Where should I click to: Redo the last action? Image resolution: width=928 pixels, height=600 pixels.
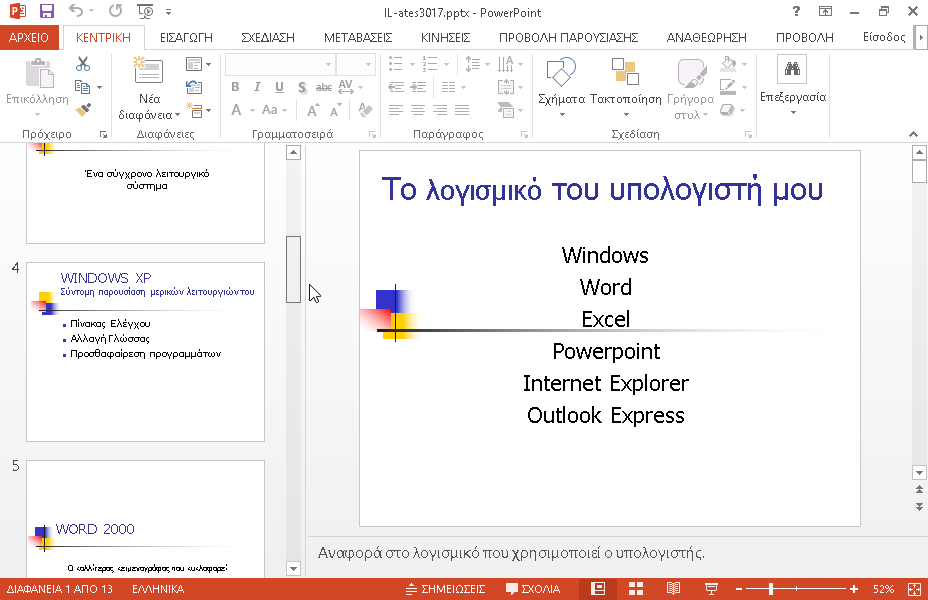click(115, 11)
